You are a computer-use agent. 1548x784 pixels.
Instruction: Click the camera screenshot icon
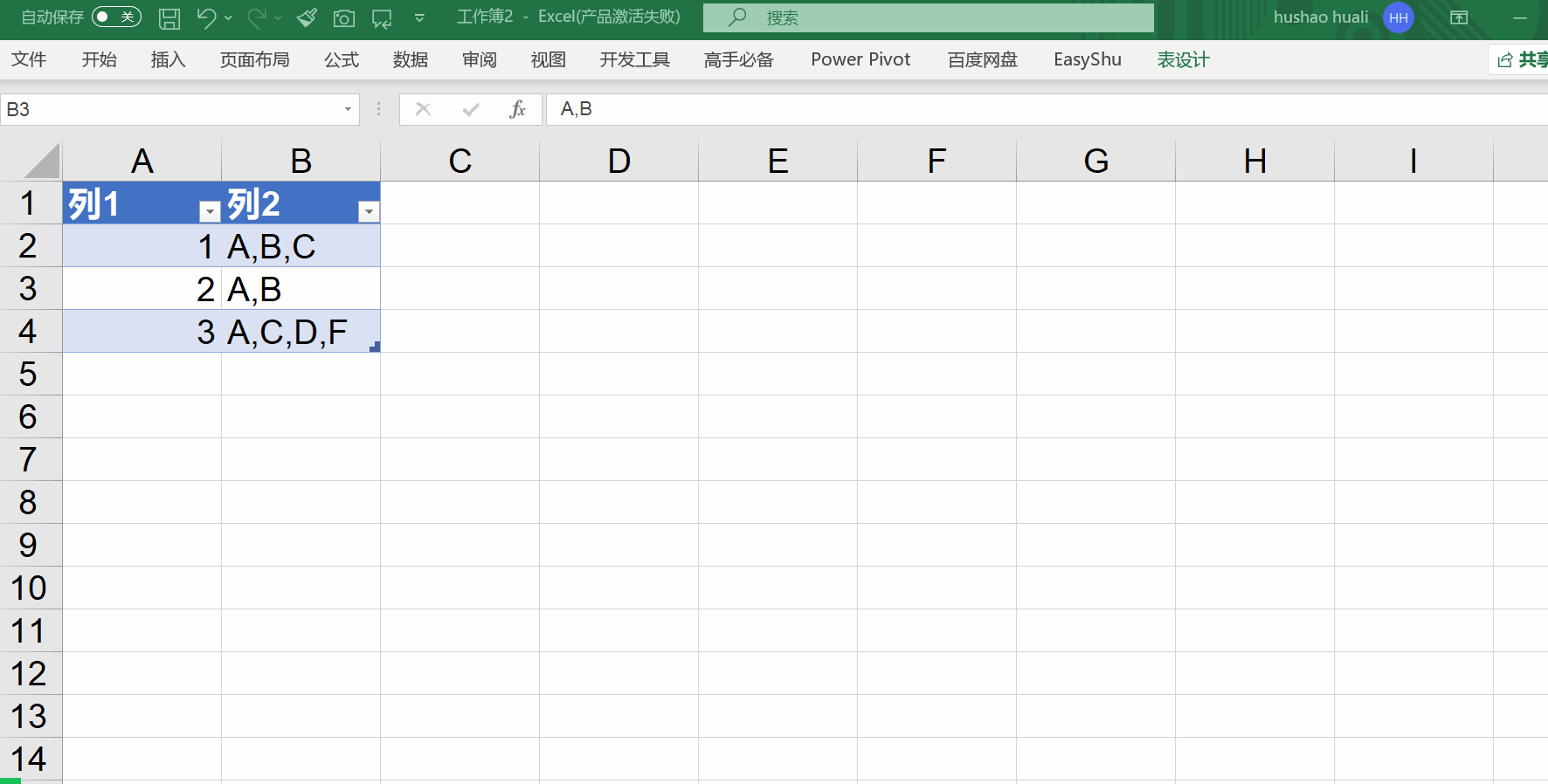(344, 17)
